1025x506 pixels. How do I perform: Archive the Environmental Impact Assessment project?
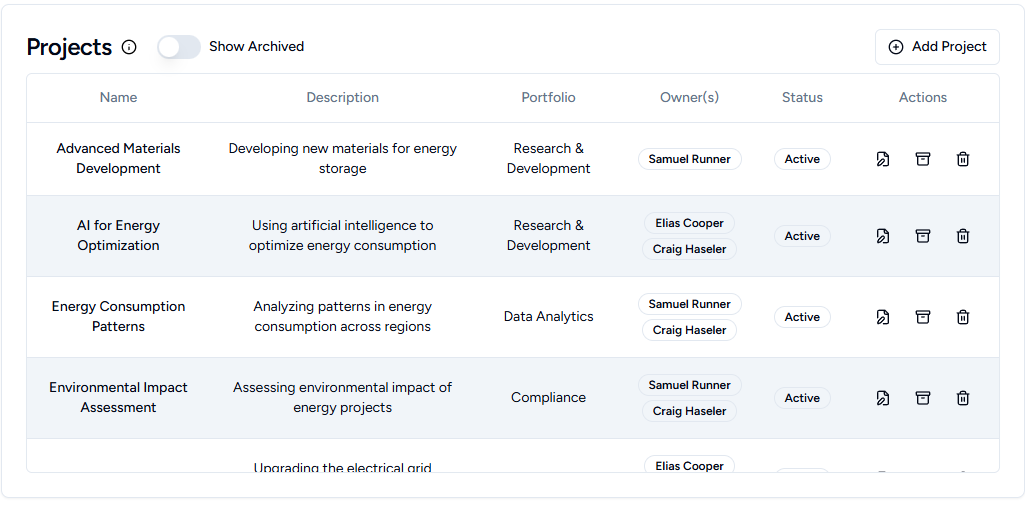pyautogui.click(x=923, y=398)
